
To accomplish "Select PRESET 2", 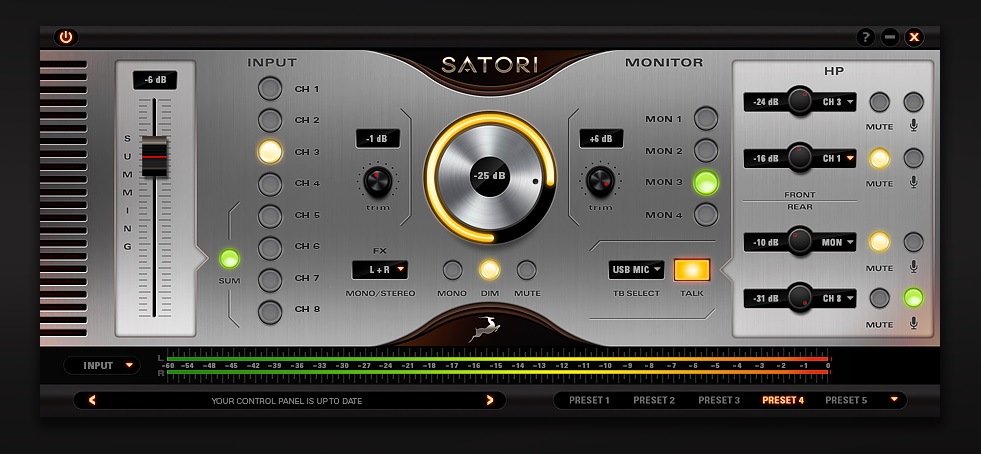I will [x=654, y=400].
